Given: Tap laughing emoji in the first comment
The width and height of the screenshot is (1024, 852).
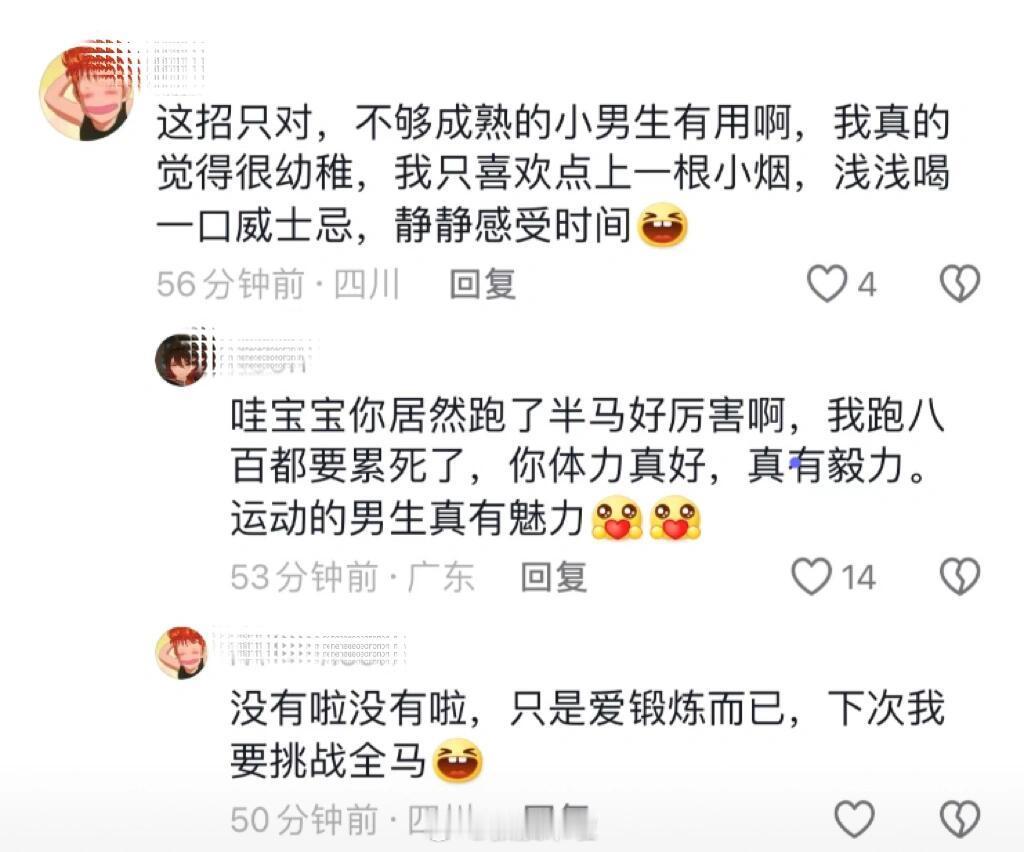Looking at the screenshot, I should pyautogui.click(x=661, y=225).
